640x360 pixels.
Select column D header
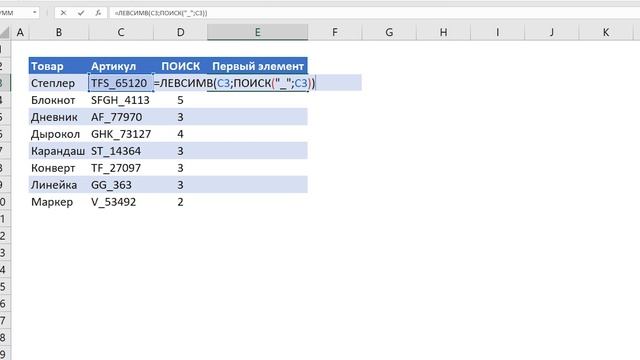(x=180, y=32)
